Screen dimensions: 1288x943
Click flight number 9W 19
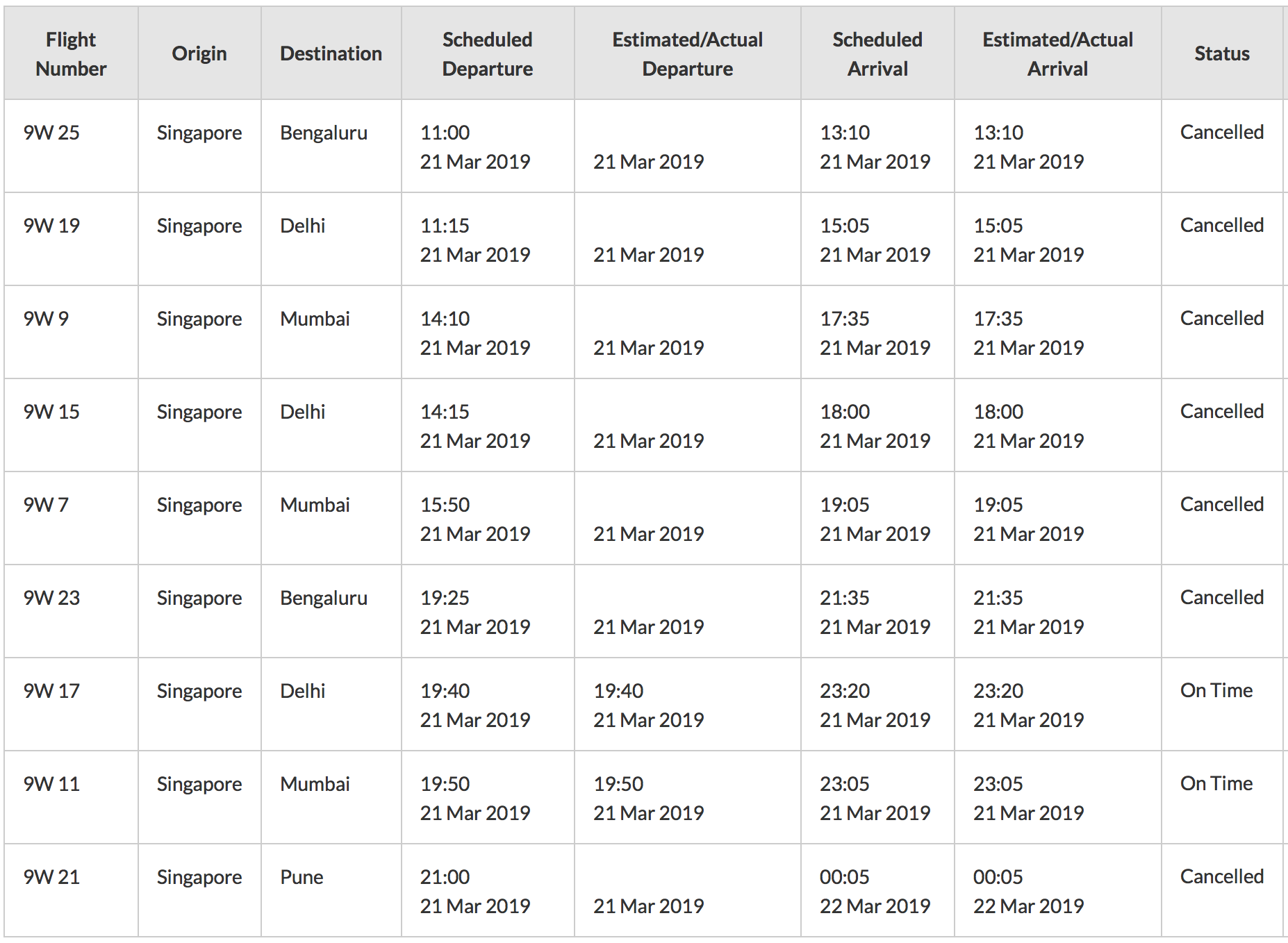pyautogui.click(x=51, y=226)
